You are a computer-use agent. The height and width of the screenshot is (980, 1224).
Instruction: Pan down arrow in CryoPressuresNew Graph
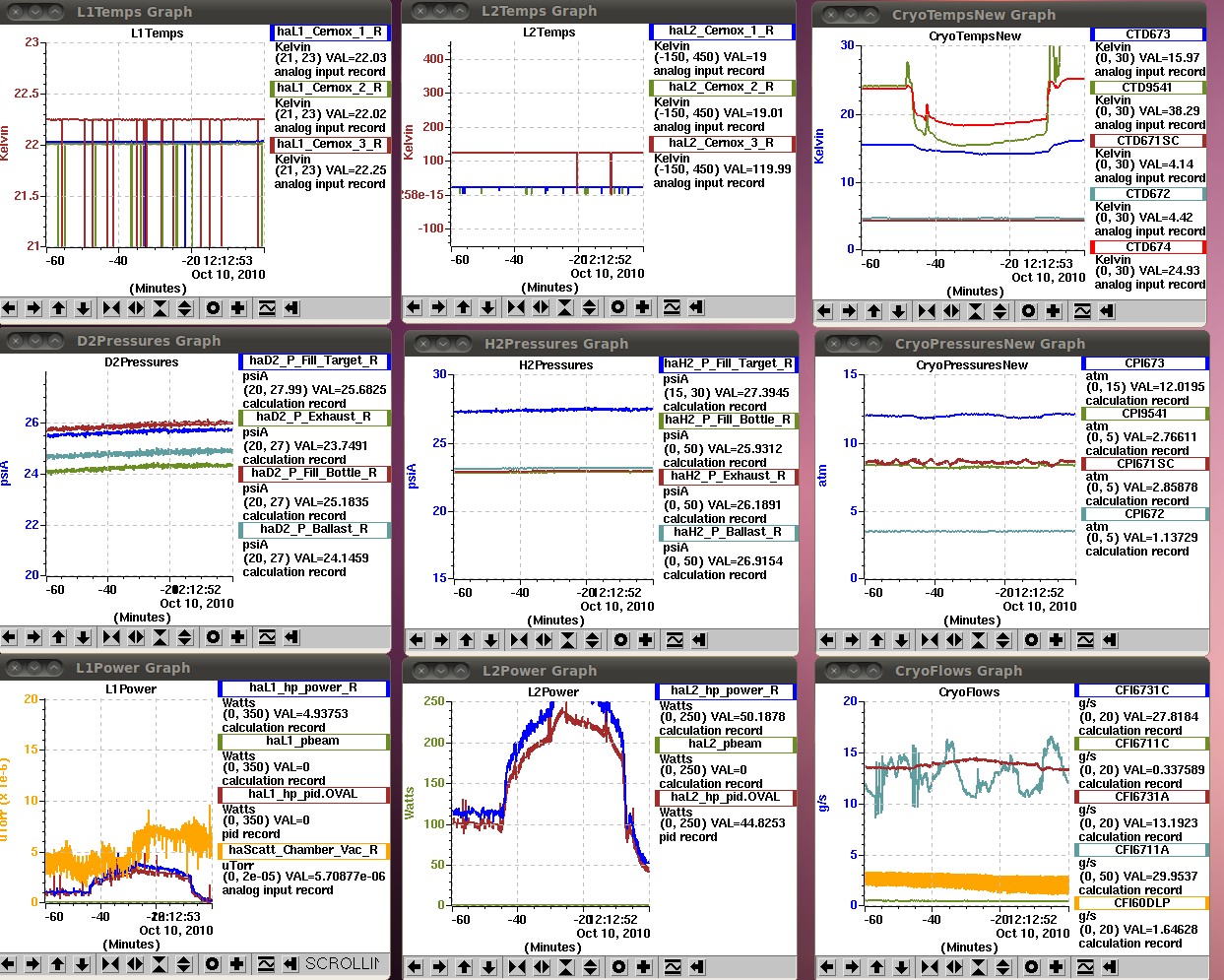pyautogui.click(x=901, y=640)
